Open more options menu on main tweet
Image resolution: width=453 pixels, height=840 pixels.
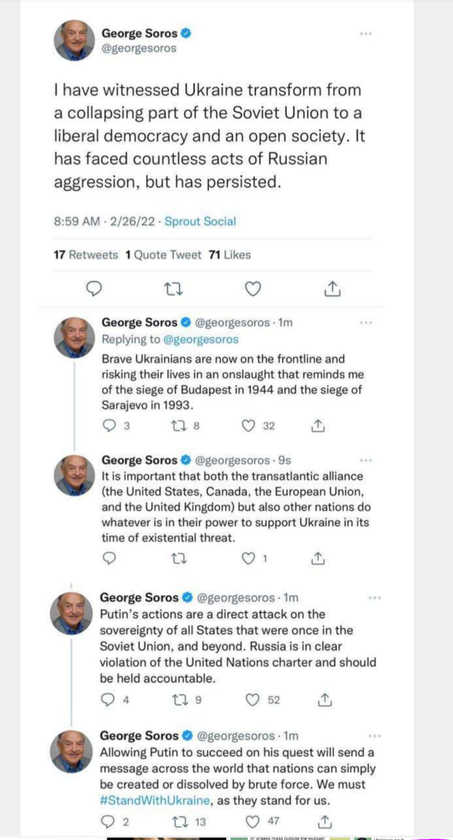coord(365,34)
